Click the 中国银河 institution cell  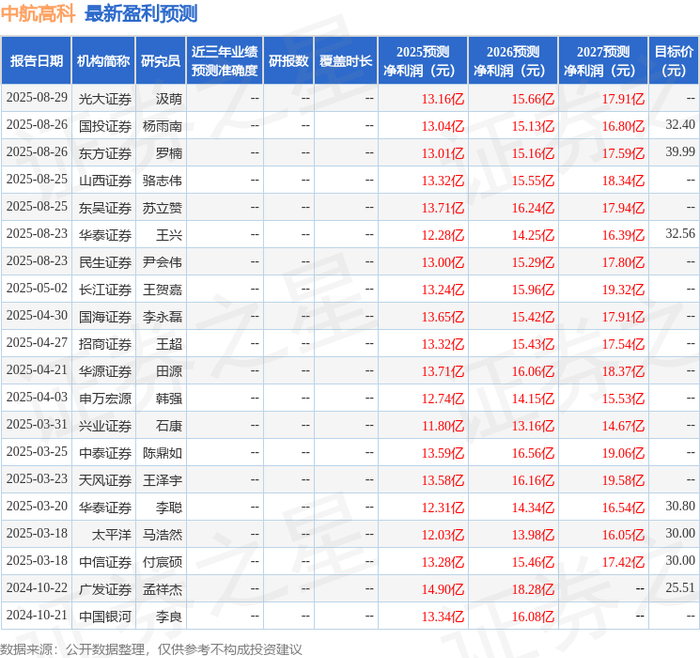105,616
